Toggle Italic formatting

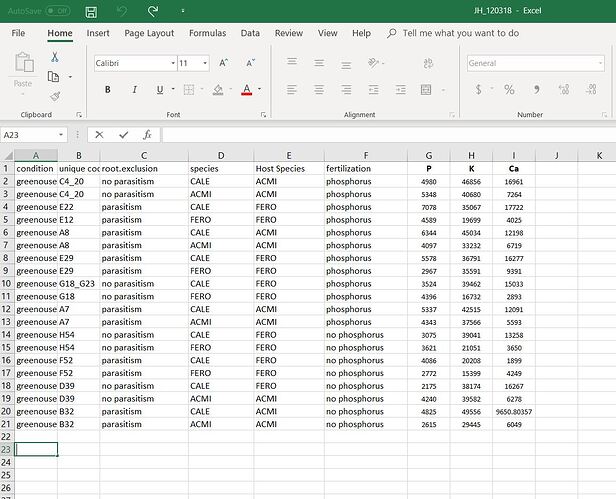134,90
